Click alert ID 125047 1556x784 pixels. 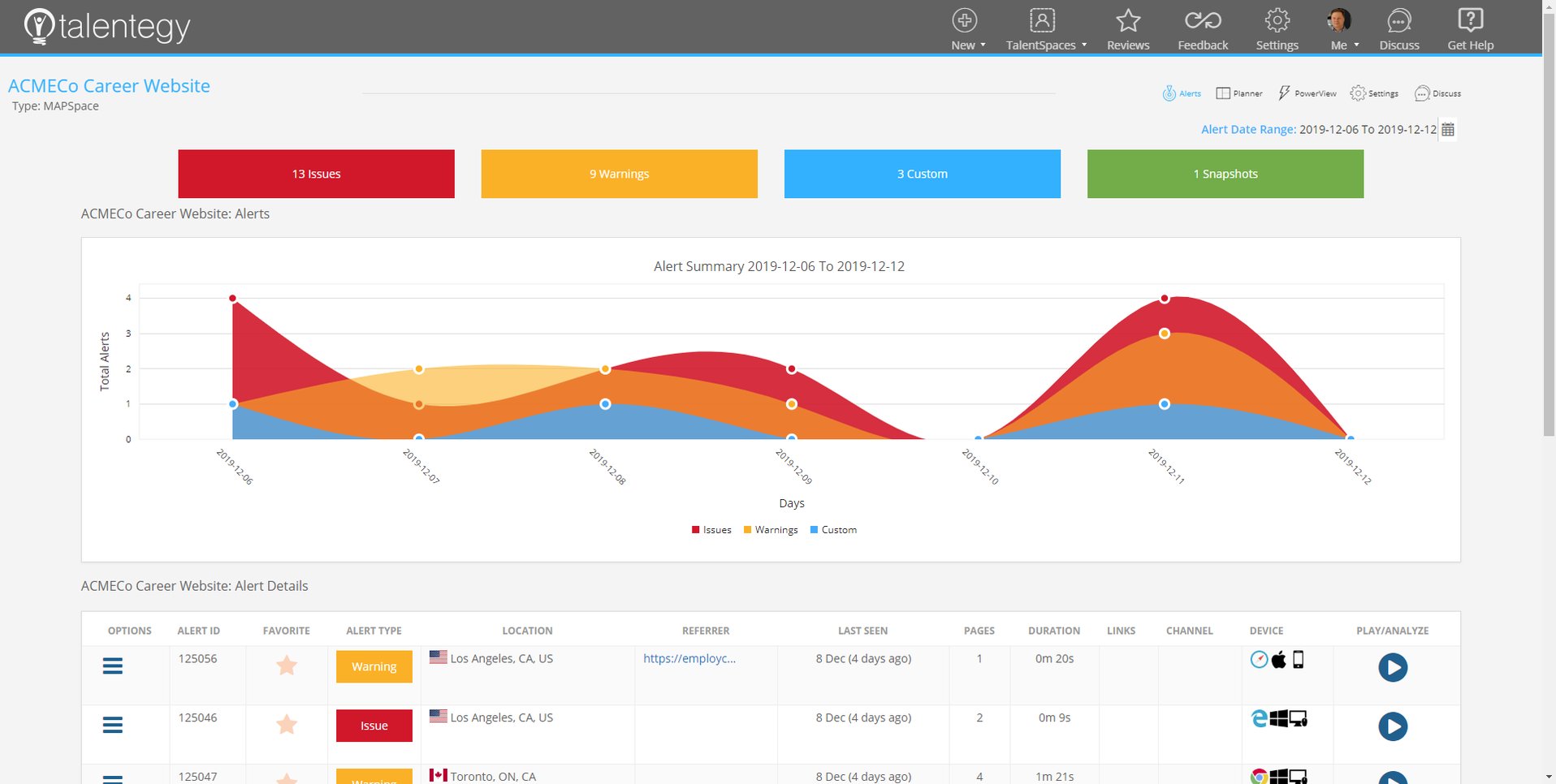(x=197, y=777)
